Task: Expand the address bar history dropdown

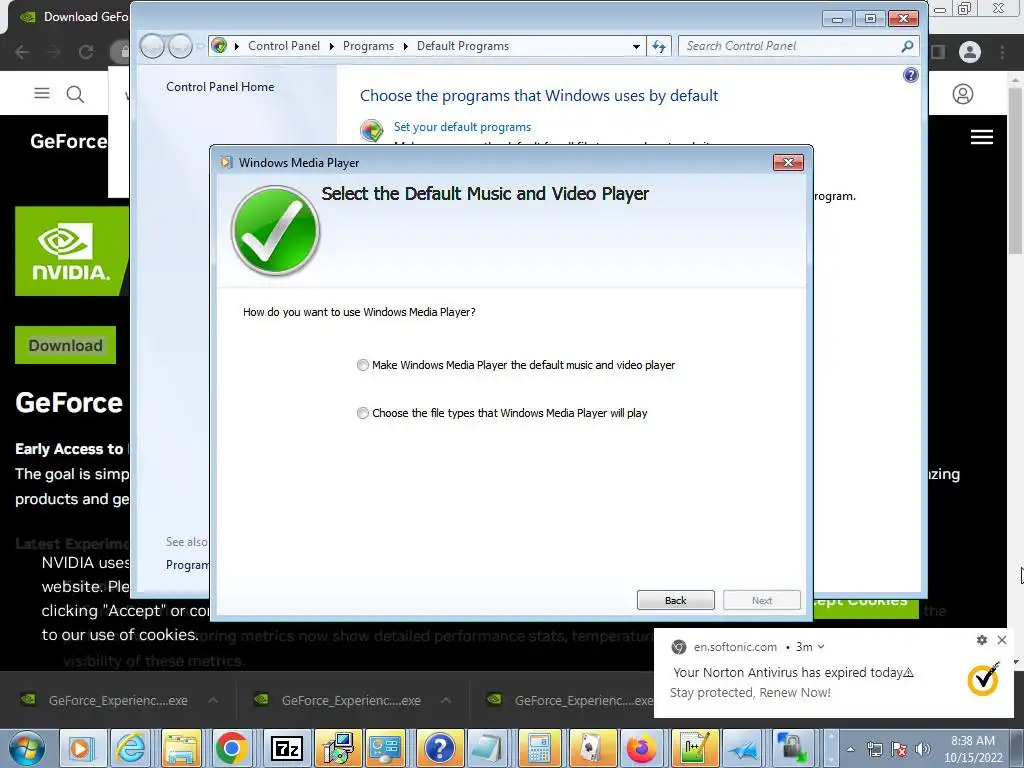Action: click(x=636, y=46)
